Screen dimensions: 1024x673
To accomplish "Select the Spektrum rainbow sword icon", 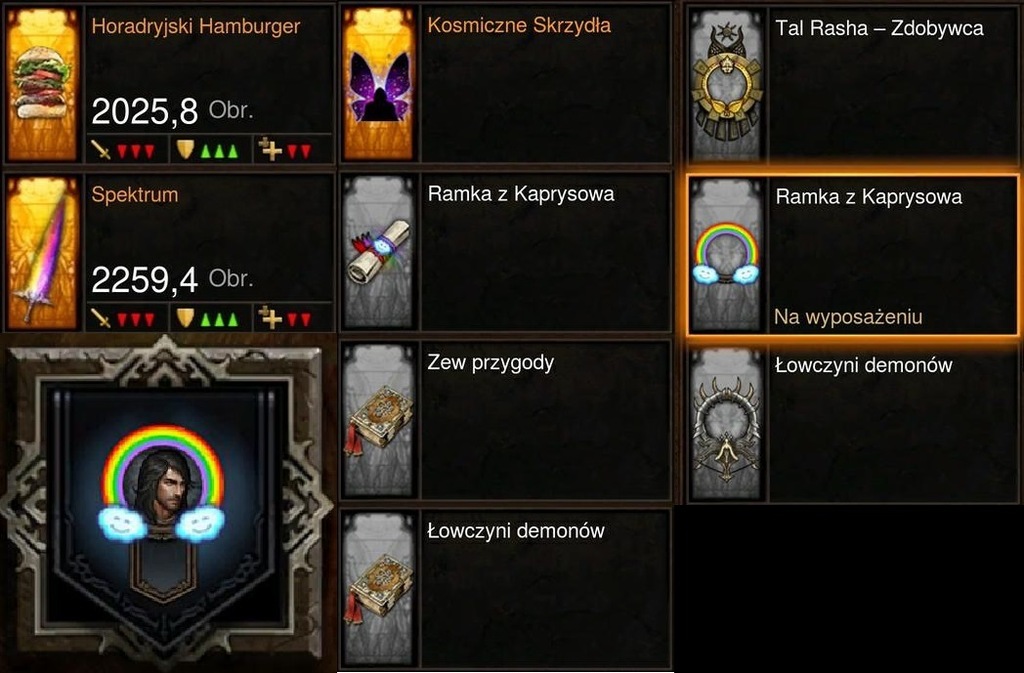I will [x=42, y=253].
